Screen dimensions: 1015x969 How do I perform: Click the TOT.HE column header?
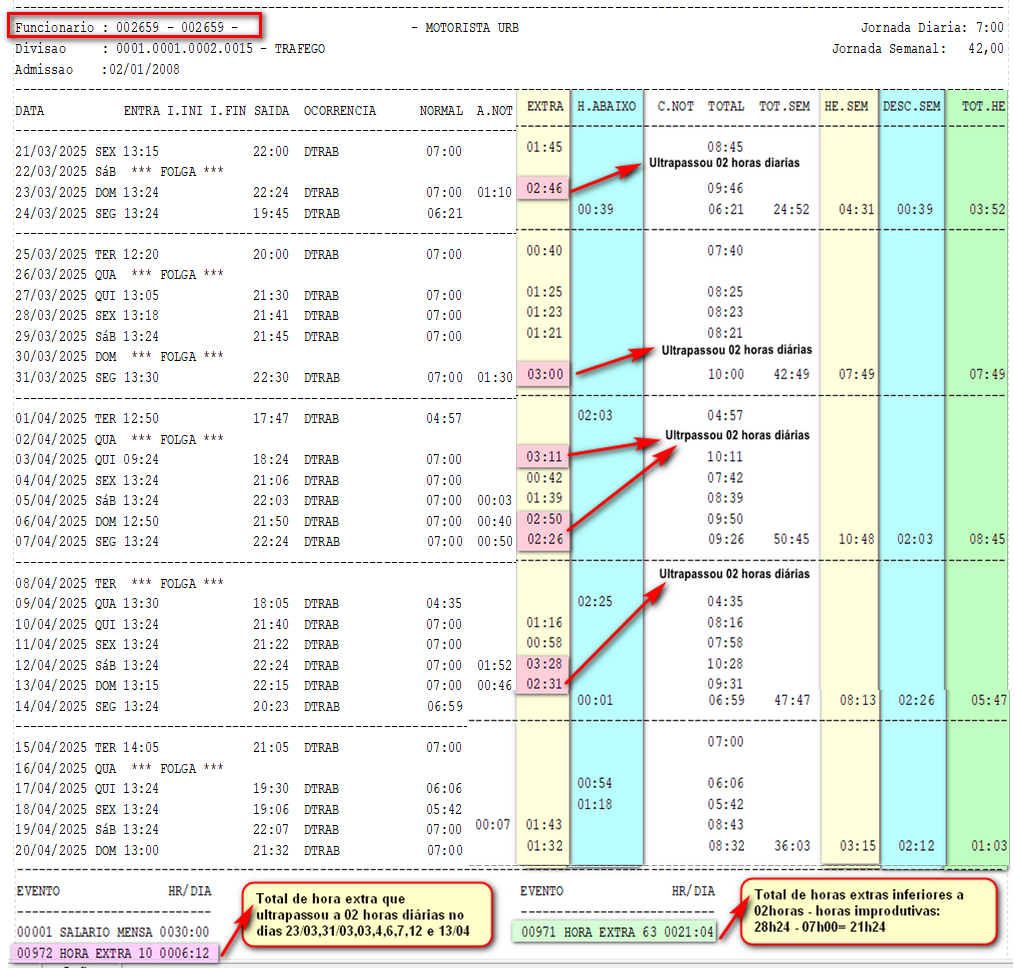click(983, 106)
